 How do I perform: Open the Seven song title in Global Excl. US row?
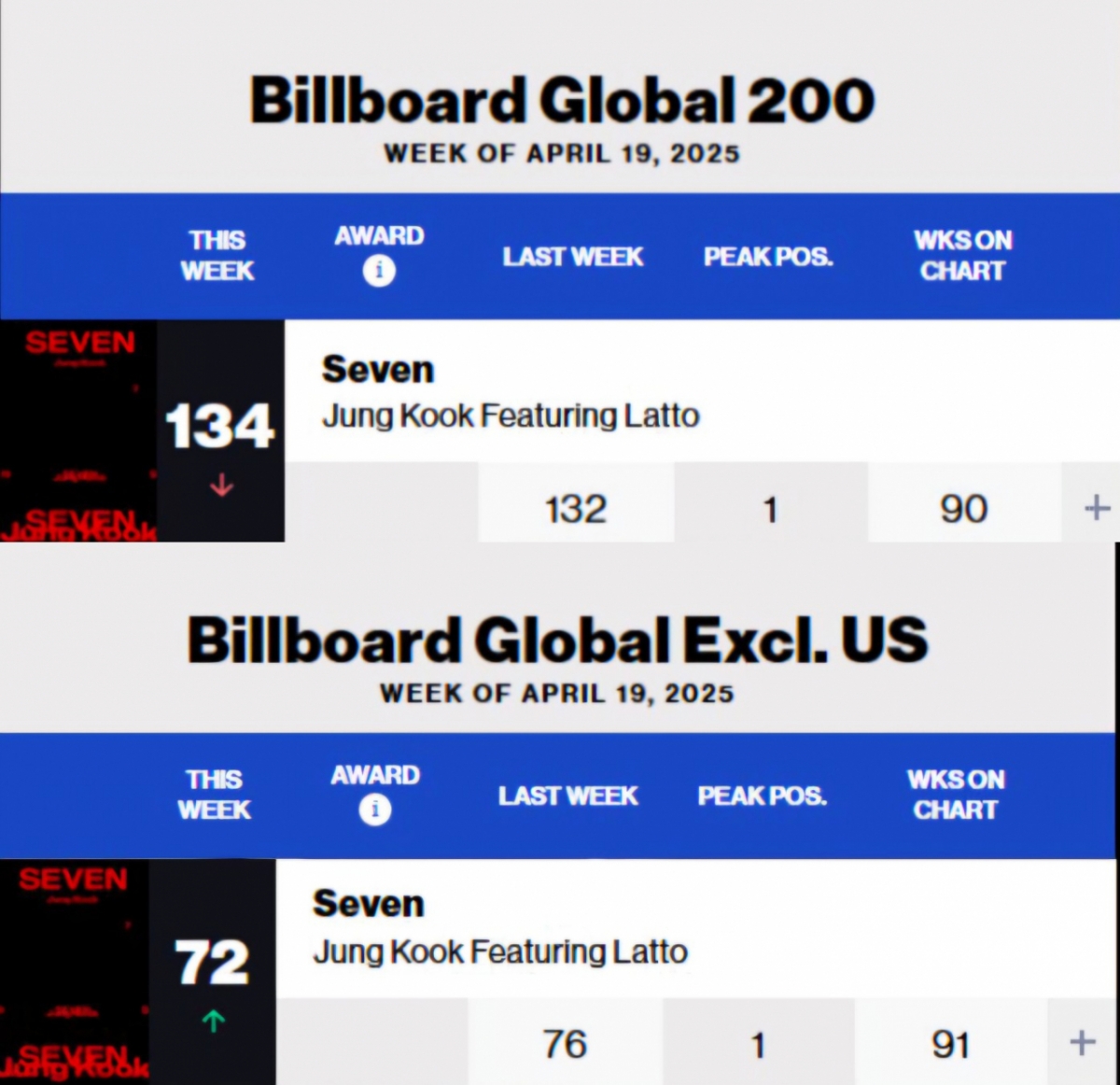coord(369,904)
